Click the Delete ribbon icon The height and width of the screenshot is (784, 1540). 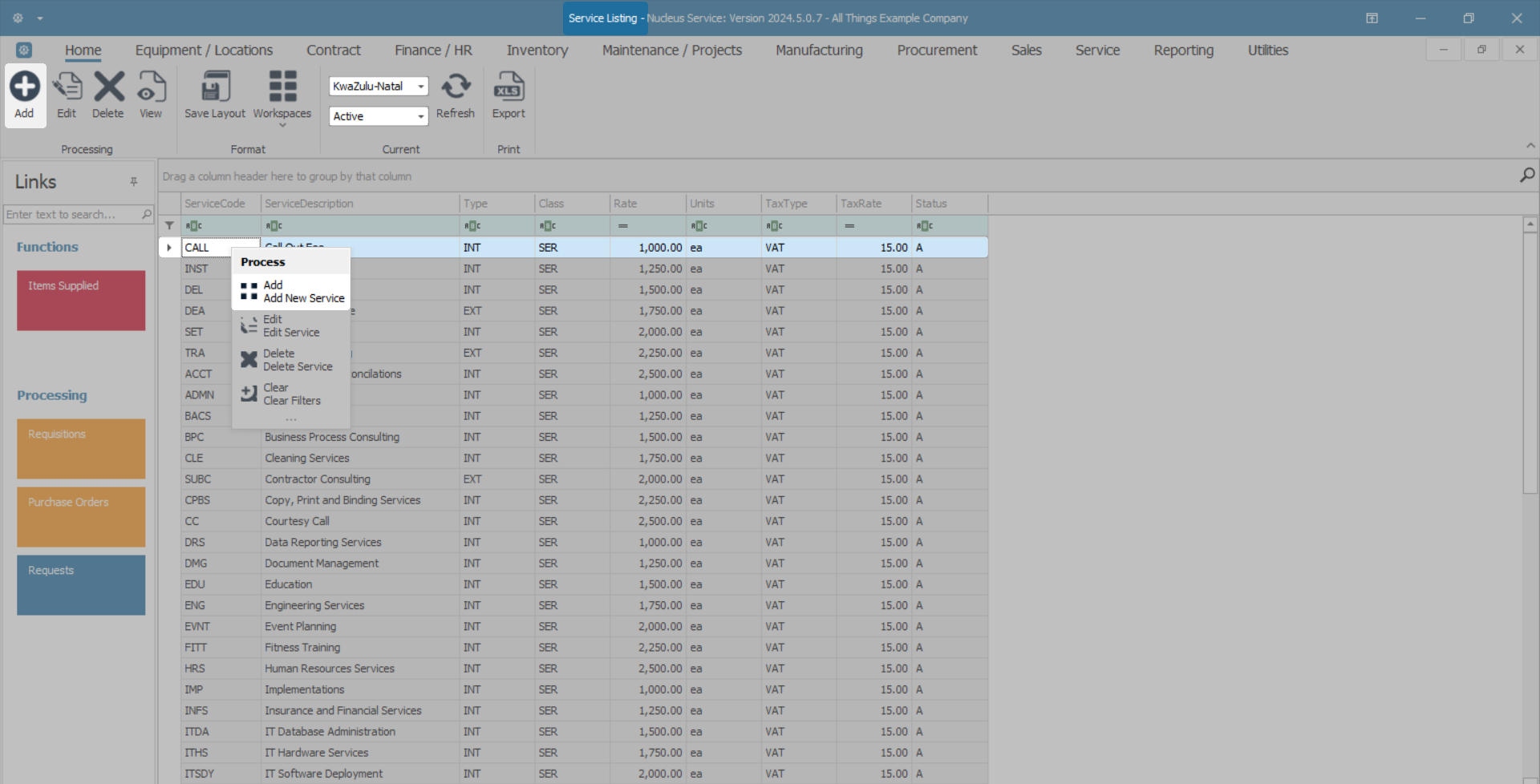(108, 87)
